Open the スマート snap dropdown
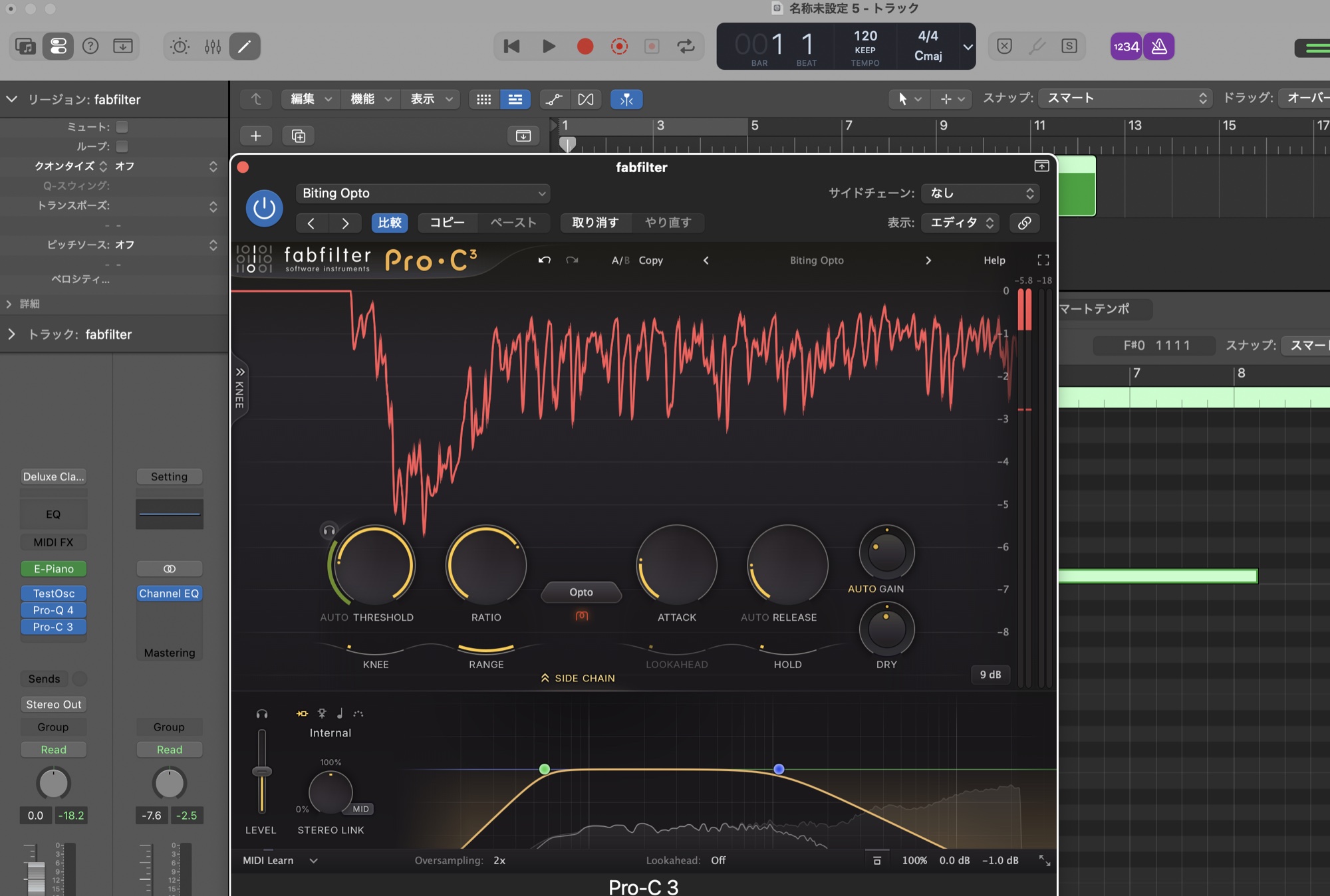1330x896 pixels. click(1125, 98)
